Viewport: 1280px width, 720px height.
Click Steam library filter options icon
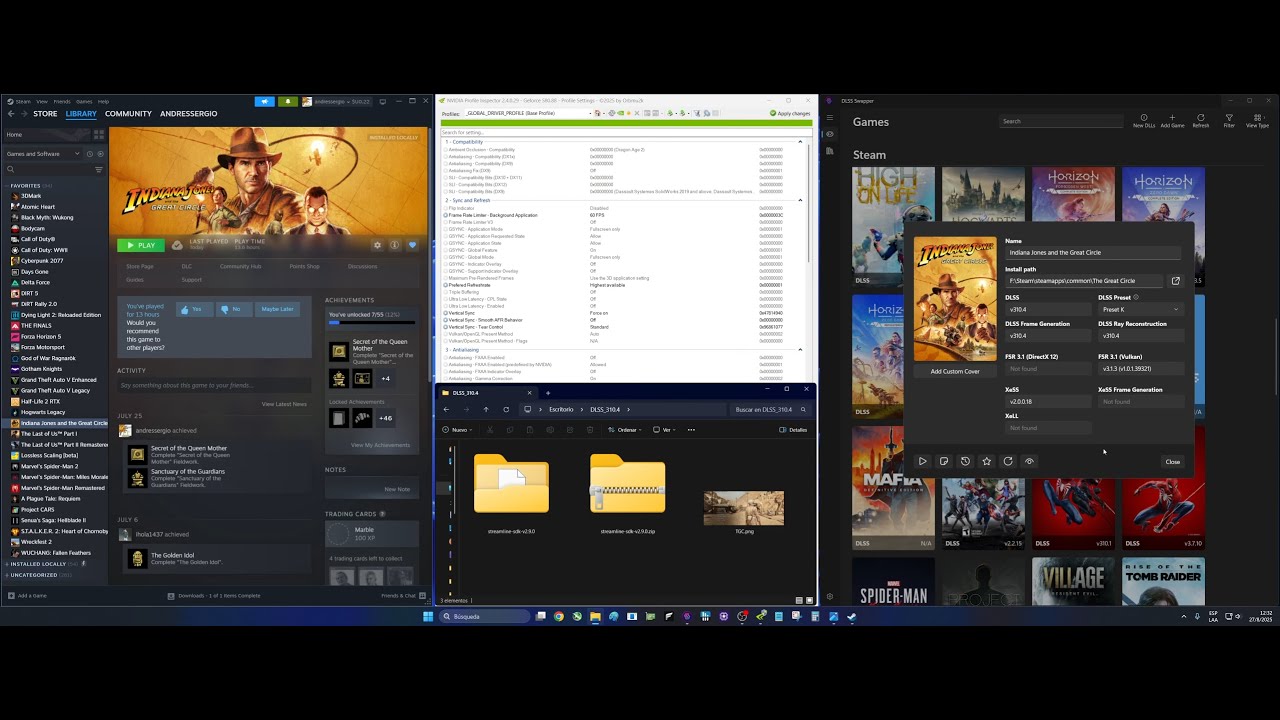pos(98,169)
